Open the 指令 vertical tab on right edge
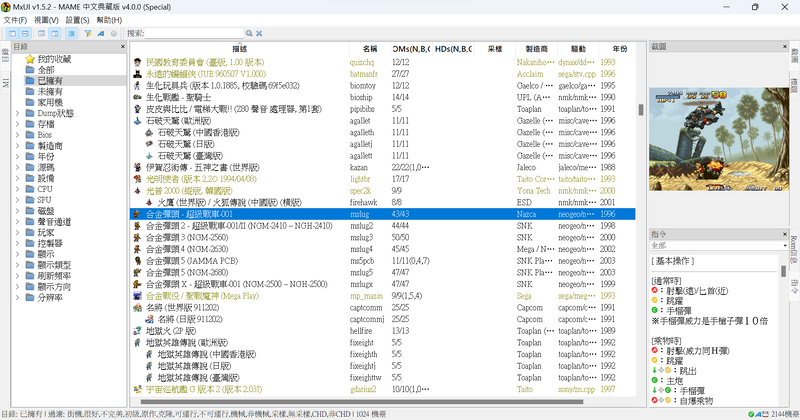800x420 pixels. [x=794, y=287]
